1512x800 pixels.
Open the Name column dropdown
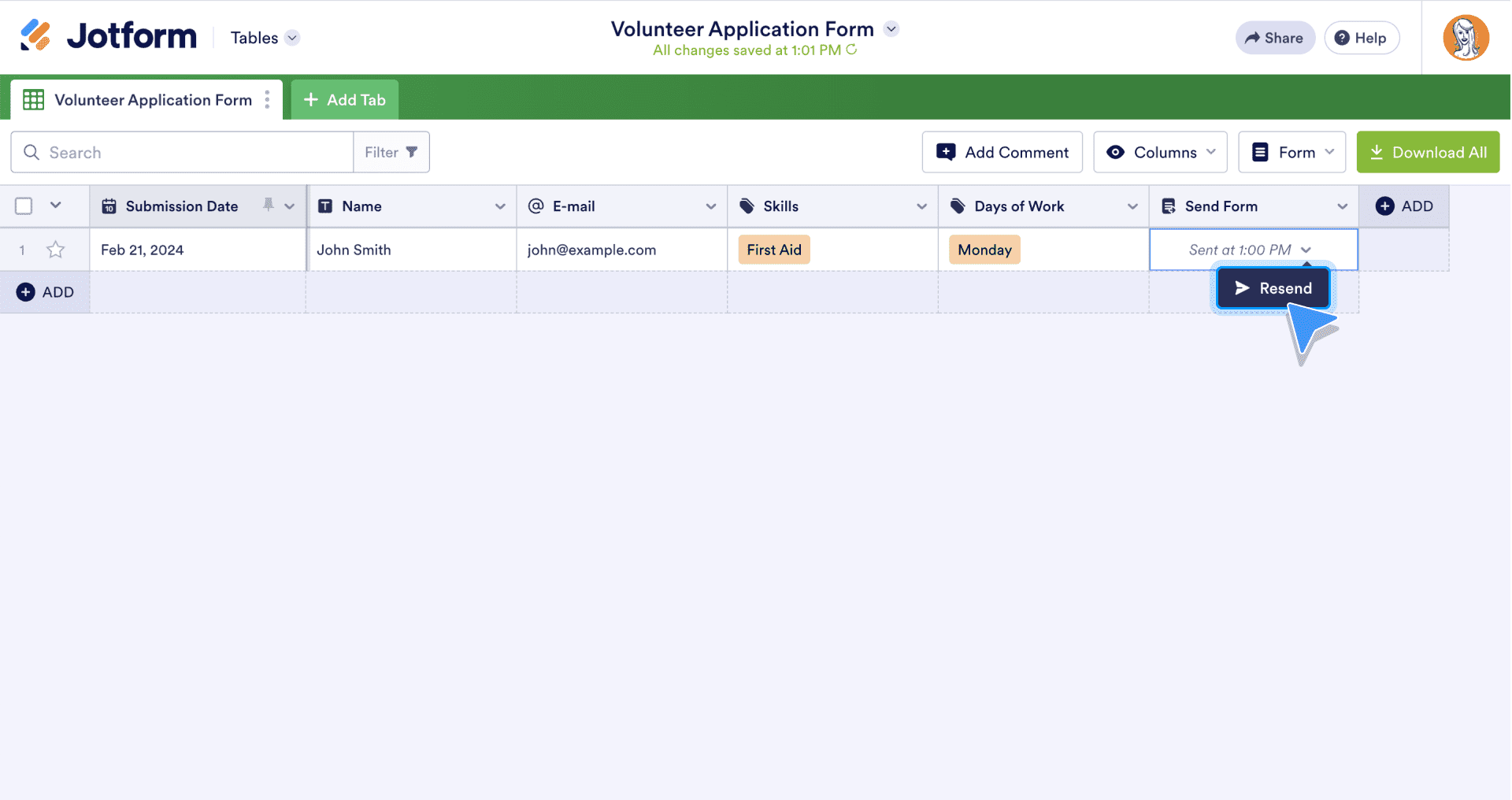(x=502, y=206)
